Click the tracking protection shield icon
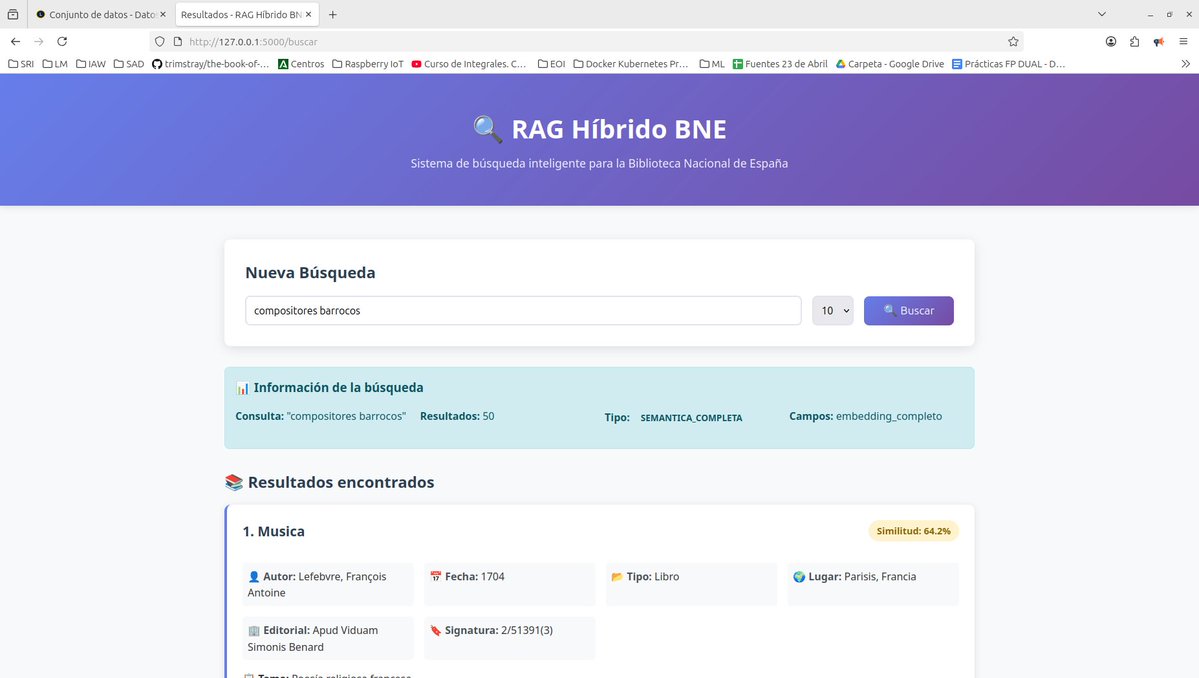 (160, 41)
